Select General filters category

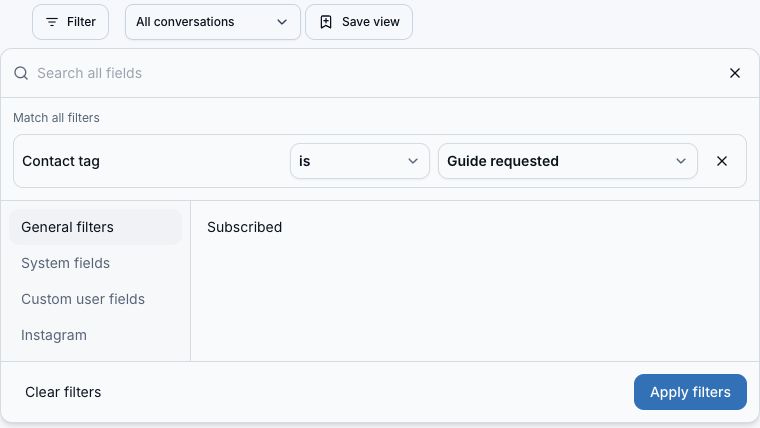click(96, 227)
